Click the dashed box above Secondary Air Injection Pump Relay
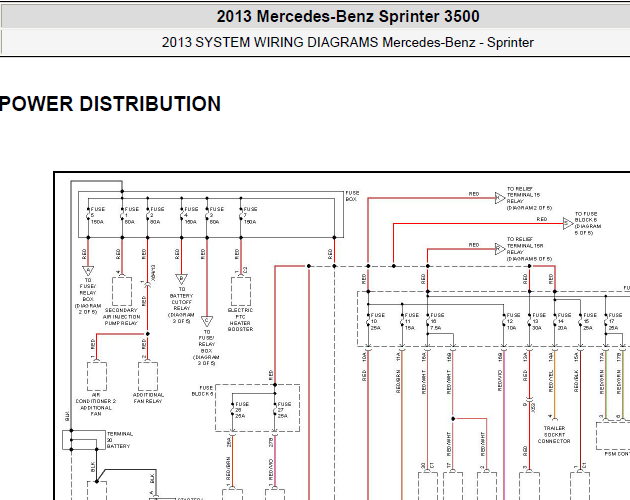The width and height of the screenshot is (630, 500). pos(122,291)
